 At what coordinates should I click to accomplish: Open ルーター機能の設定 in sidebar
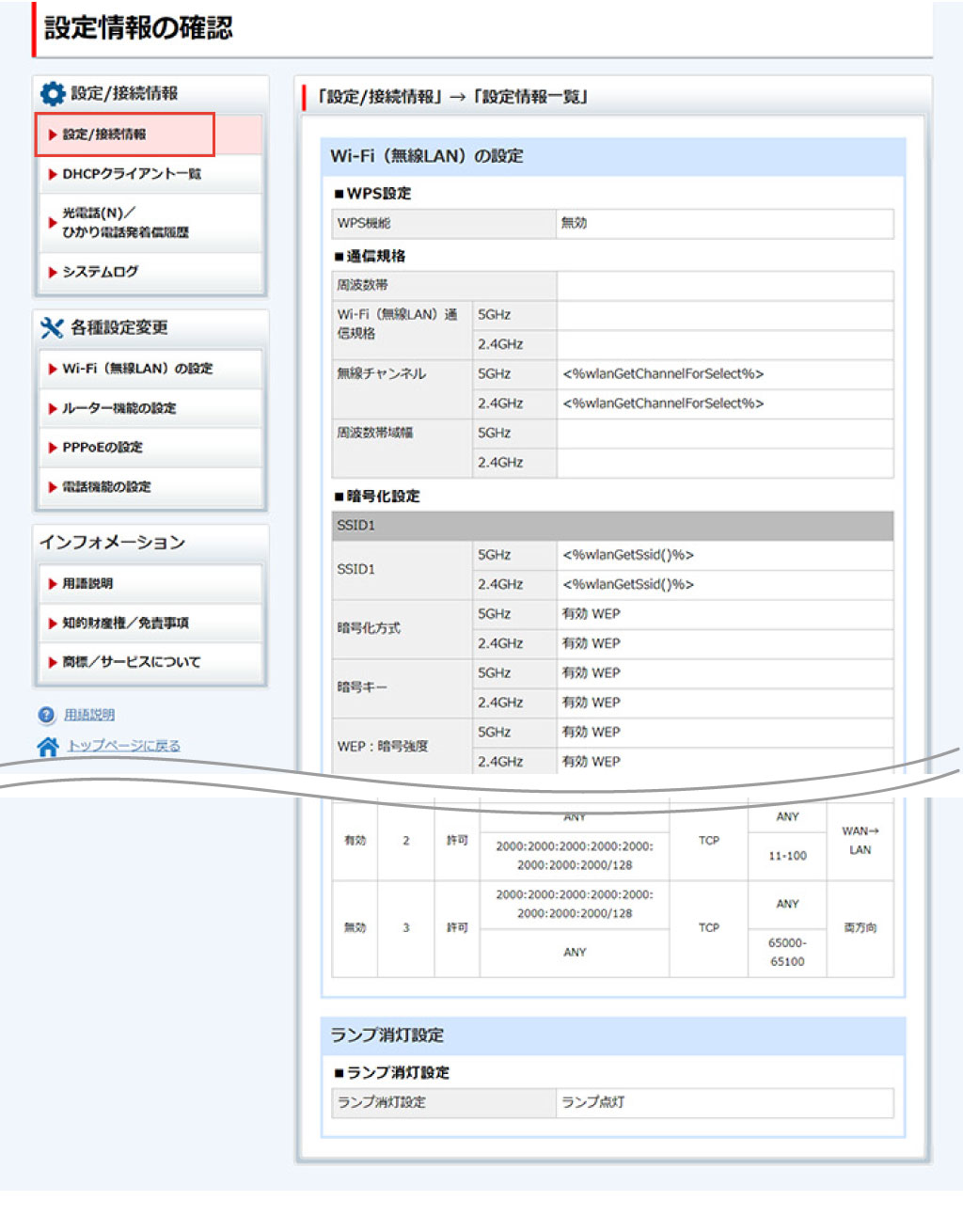pyautogui.click(x=118, y=408)
